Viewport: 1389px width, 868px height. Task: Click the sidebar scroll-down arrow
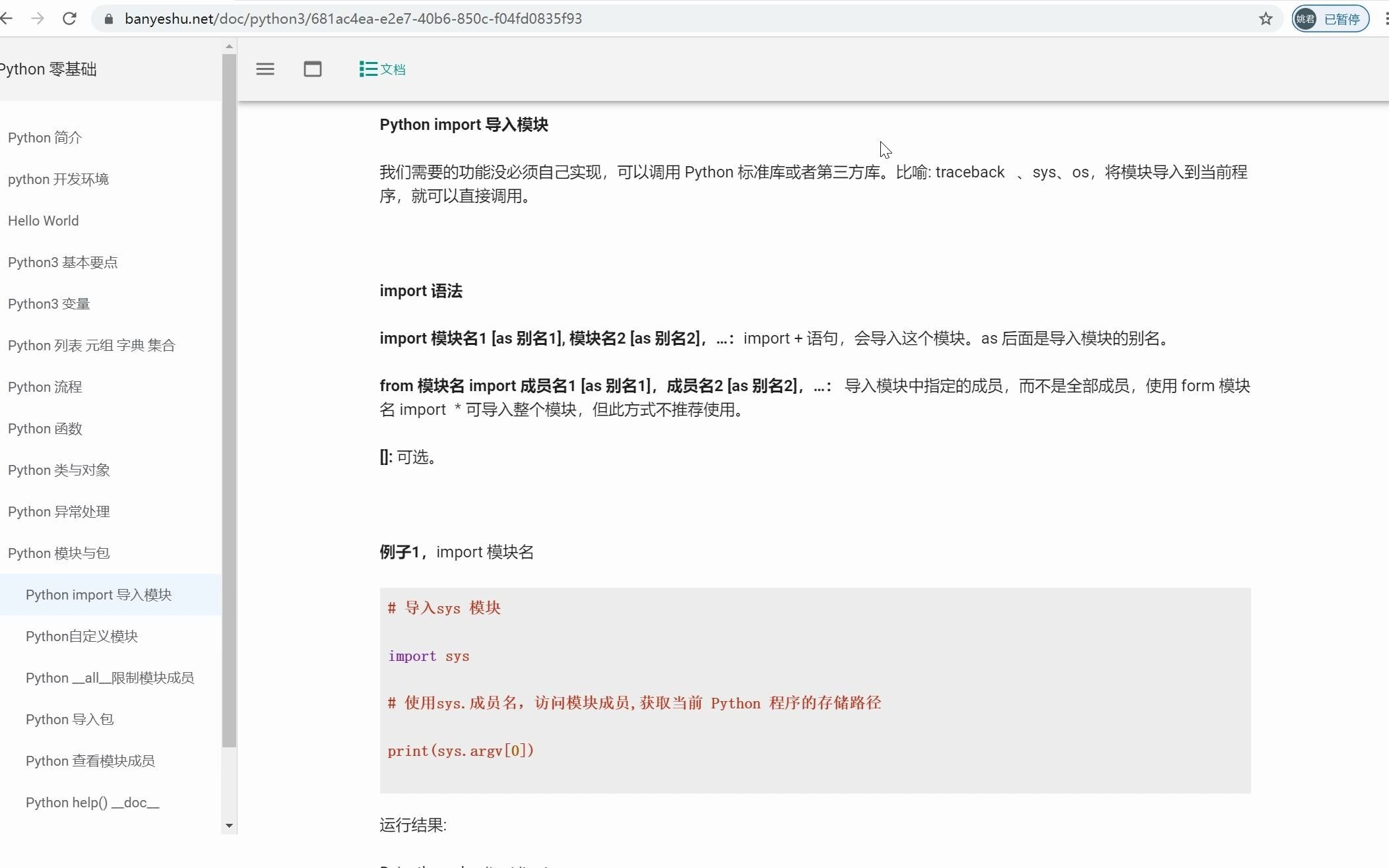point(229,825)
